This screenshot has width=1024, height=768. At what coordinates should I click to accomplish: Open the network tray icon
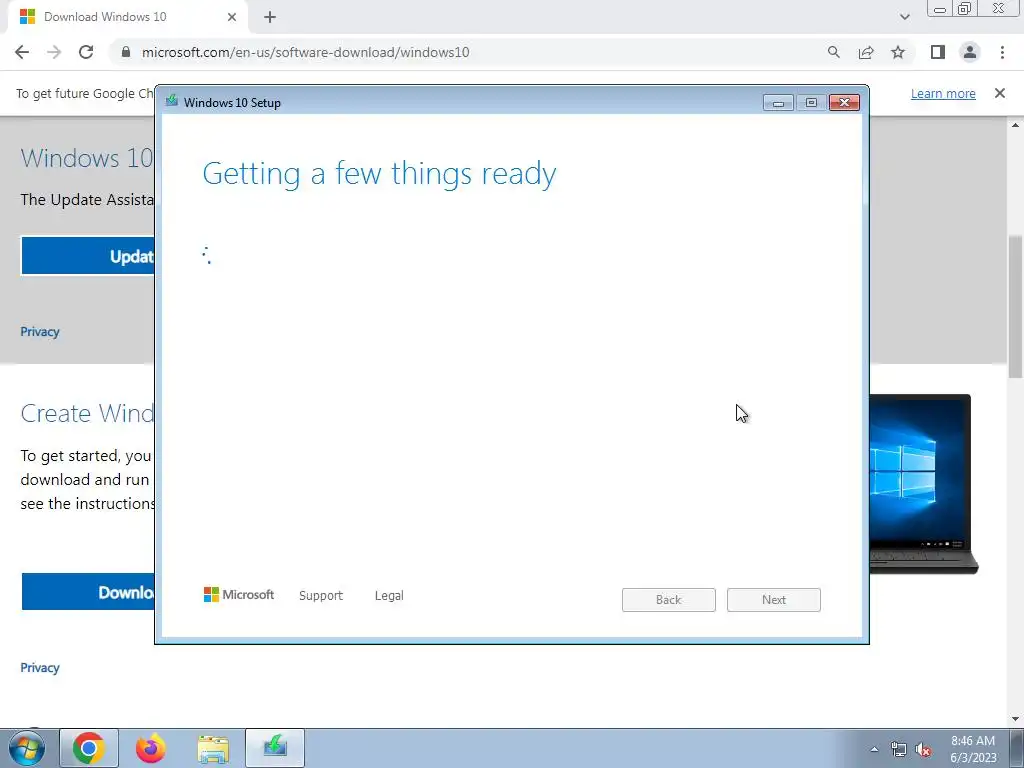[x=899, y=750]
